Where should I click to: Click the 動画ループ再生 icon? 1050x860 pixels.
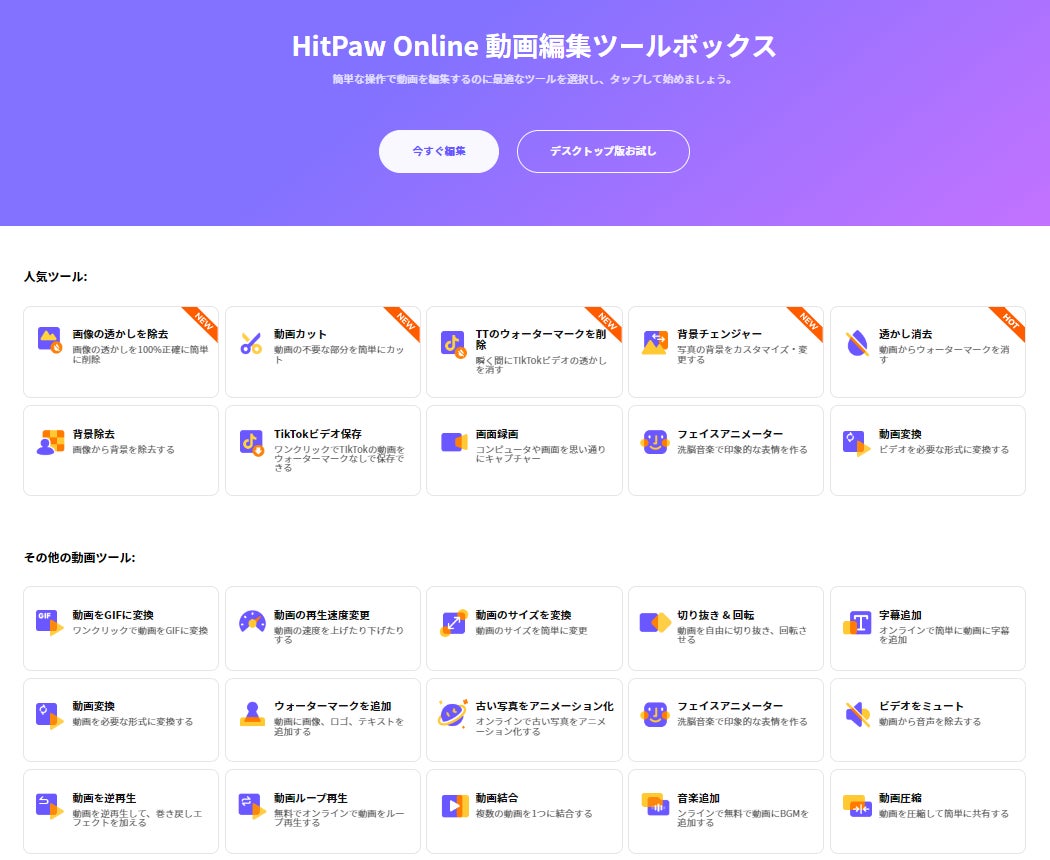point(252,806)
